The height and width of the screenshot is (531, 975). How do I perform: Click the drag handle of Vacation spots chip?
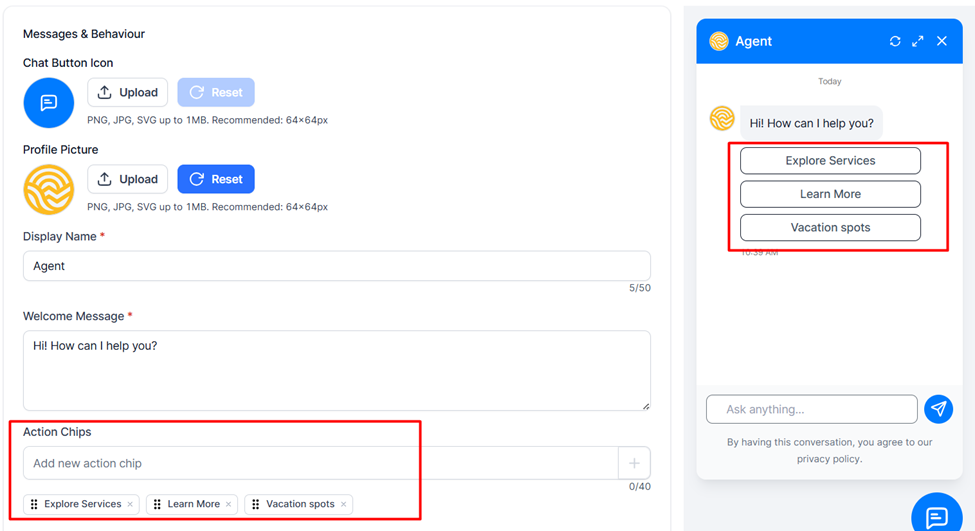pos(256,504)
